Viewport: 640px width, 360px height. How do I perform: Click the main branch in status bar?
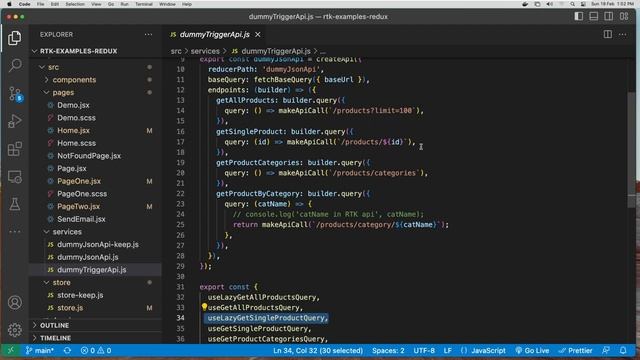(x=40, y=351)
